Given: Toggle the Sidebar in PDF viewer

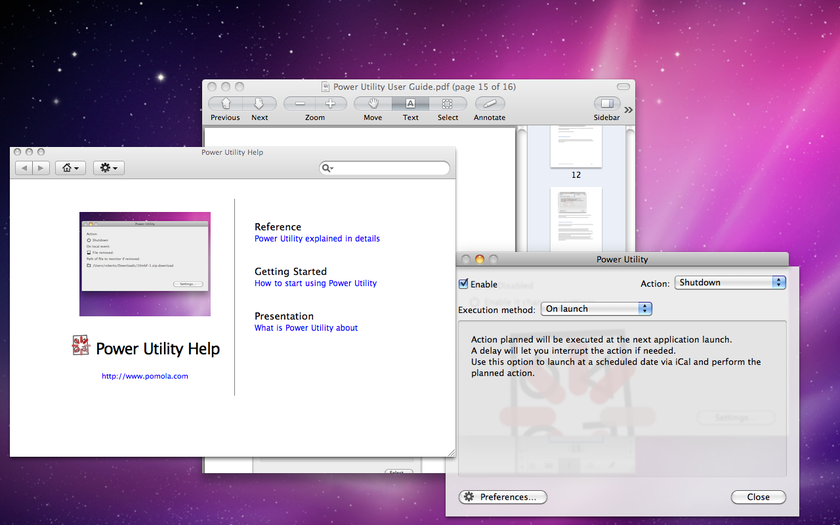Looking at the screenshot, I should pyautogui.click(x=607, y=103).
